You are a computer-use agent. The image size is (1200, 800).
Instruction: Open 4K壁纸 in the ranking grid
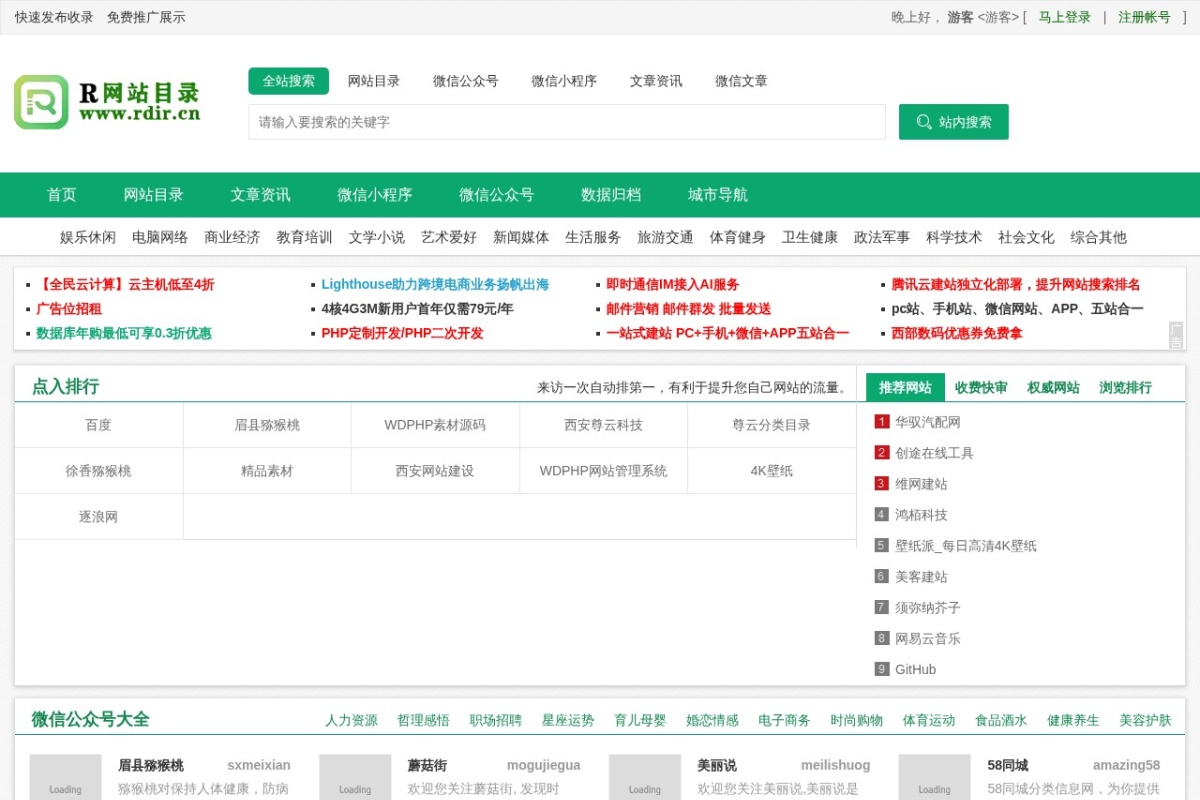click(x=772, y=471)
